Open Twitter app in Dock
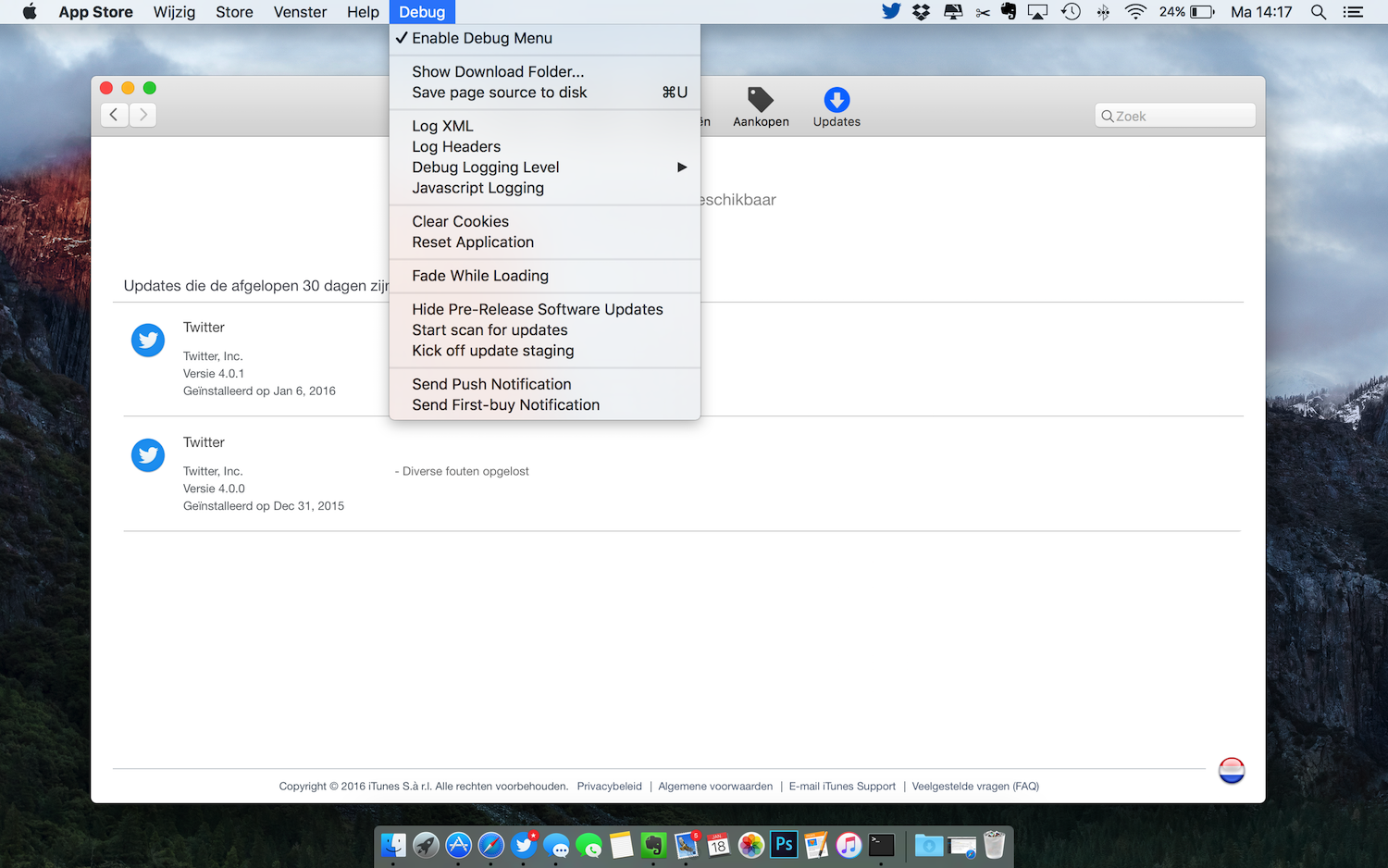Image resolution: width=1388 pixels, height=868 pixels. pyautogui.click(x=524, y=845)
